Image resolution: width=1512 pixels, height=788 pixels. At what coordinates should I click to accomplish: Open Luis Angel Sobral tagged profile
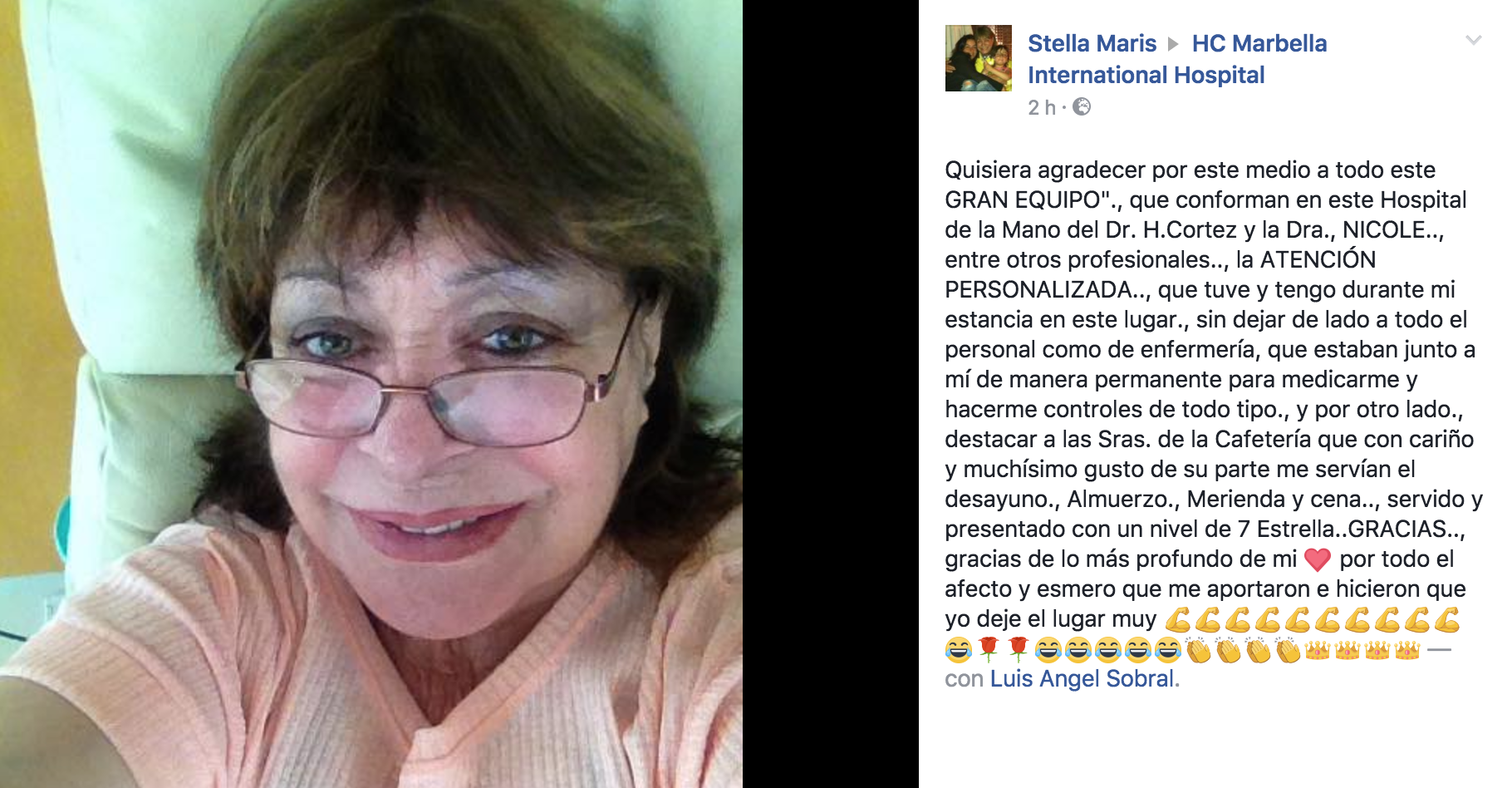tap(1082, 678)
